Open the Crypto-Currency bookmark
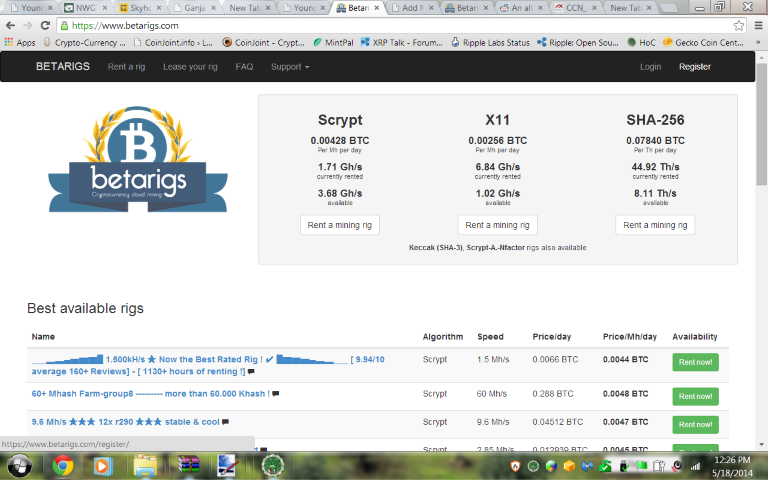Image resolution: width=768 pixels, height=480 pixels. (84, 43)
